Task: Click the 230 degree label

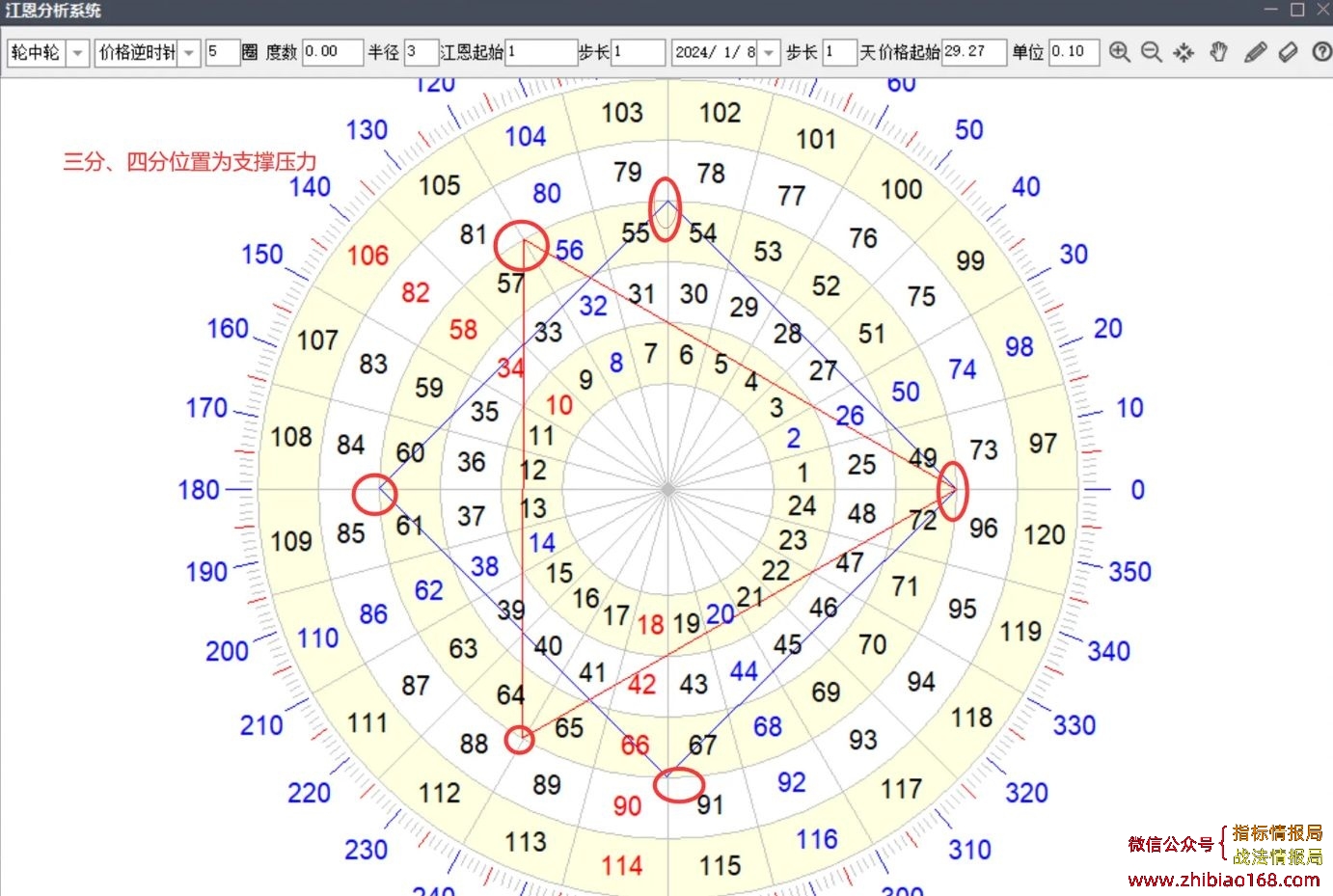Action: tap(367, 850)
